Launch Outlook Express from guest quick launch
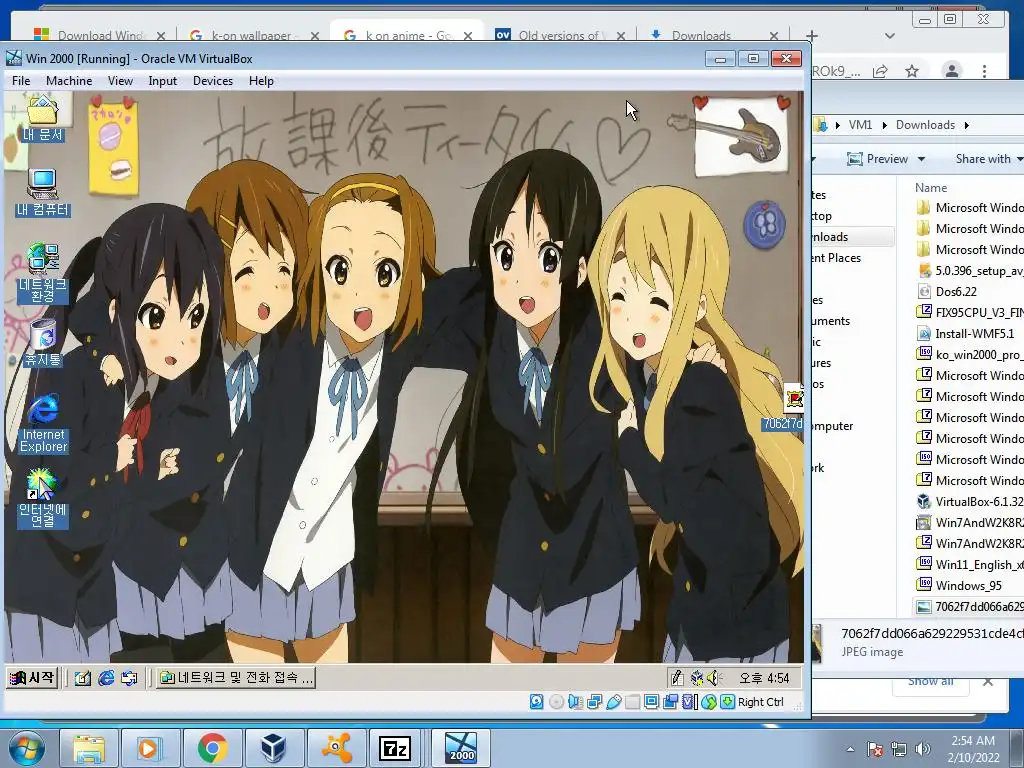This screenshot has width=1024, height=768. (129, 679)
